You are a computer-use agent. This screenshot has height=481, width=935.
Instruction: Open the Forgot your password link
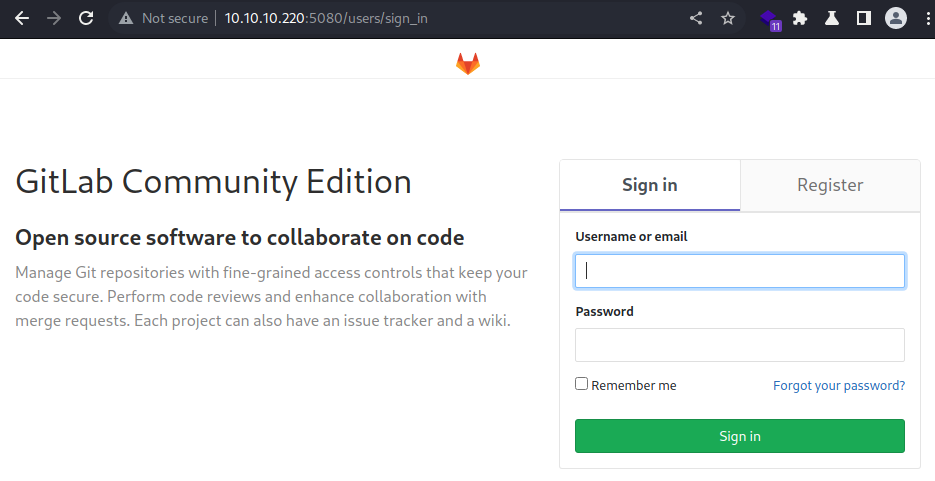coord(839,386)
